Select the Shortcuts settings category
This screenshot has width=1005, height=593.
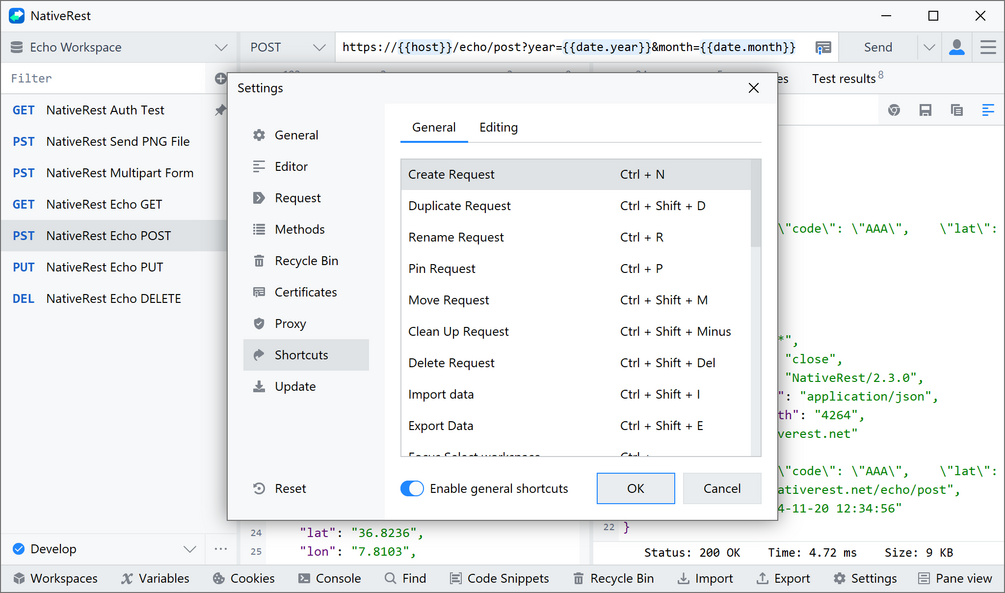306,355
